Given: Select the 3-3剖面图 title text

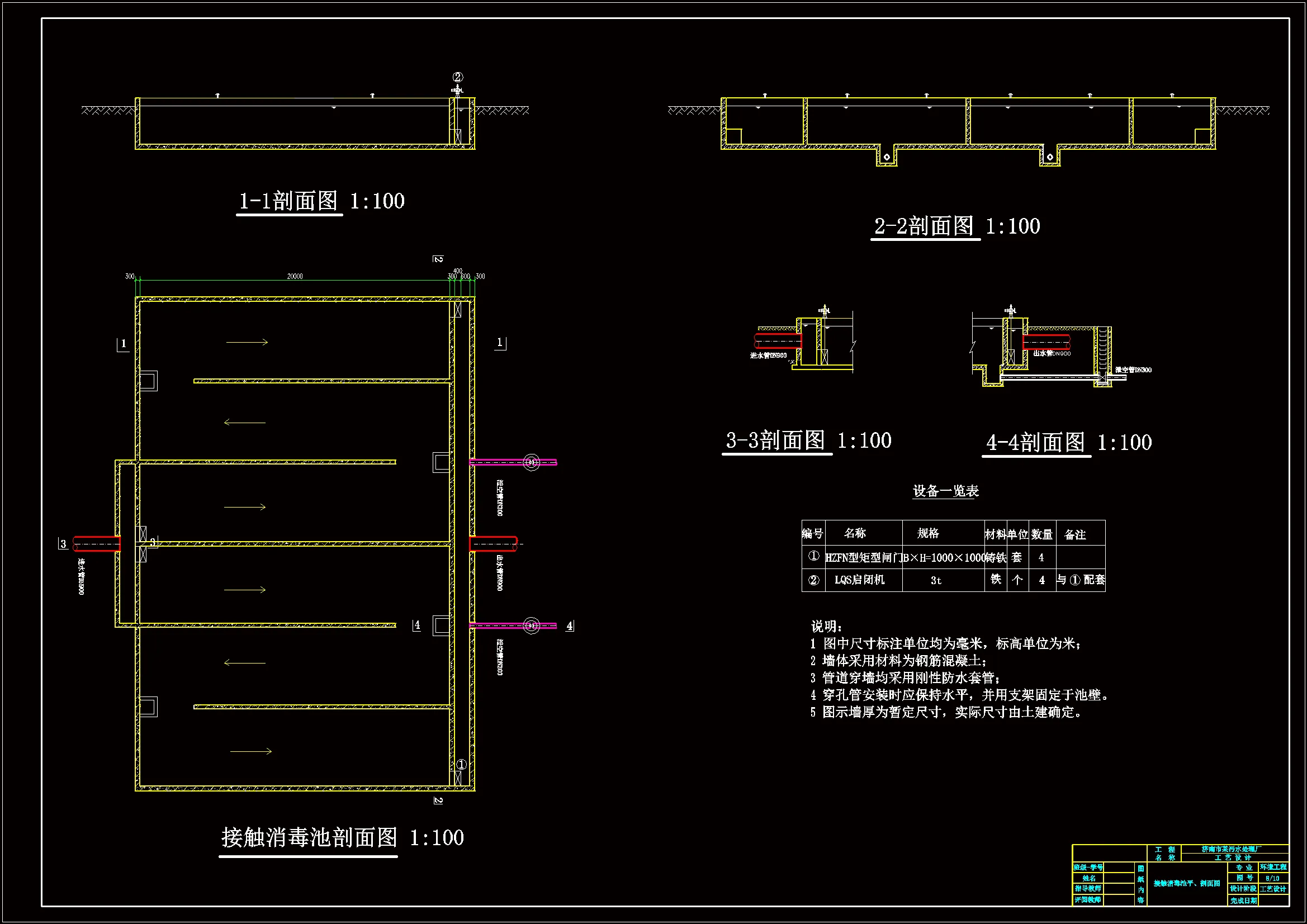Looking at the screenshot, I should [x=775, y=440].
